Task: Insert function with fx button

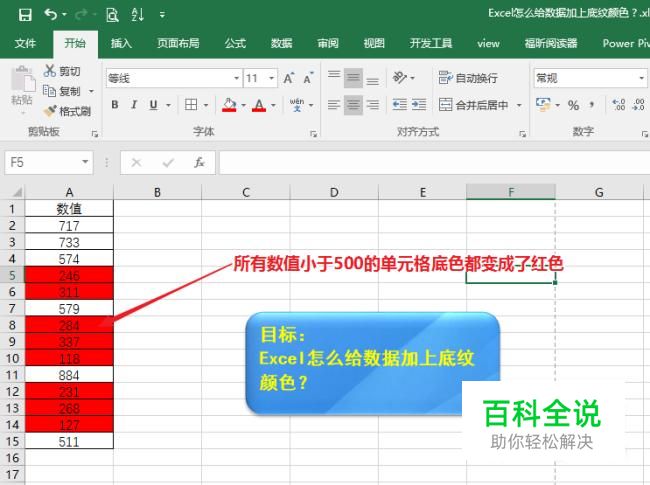Action: 199,162
